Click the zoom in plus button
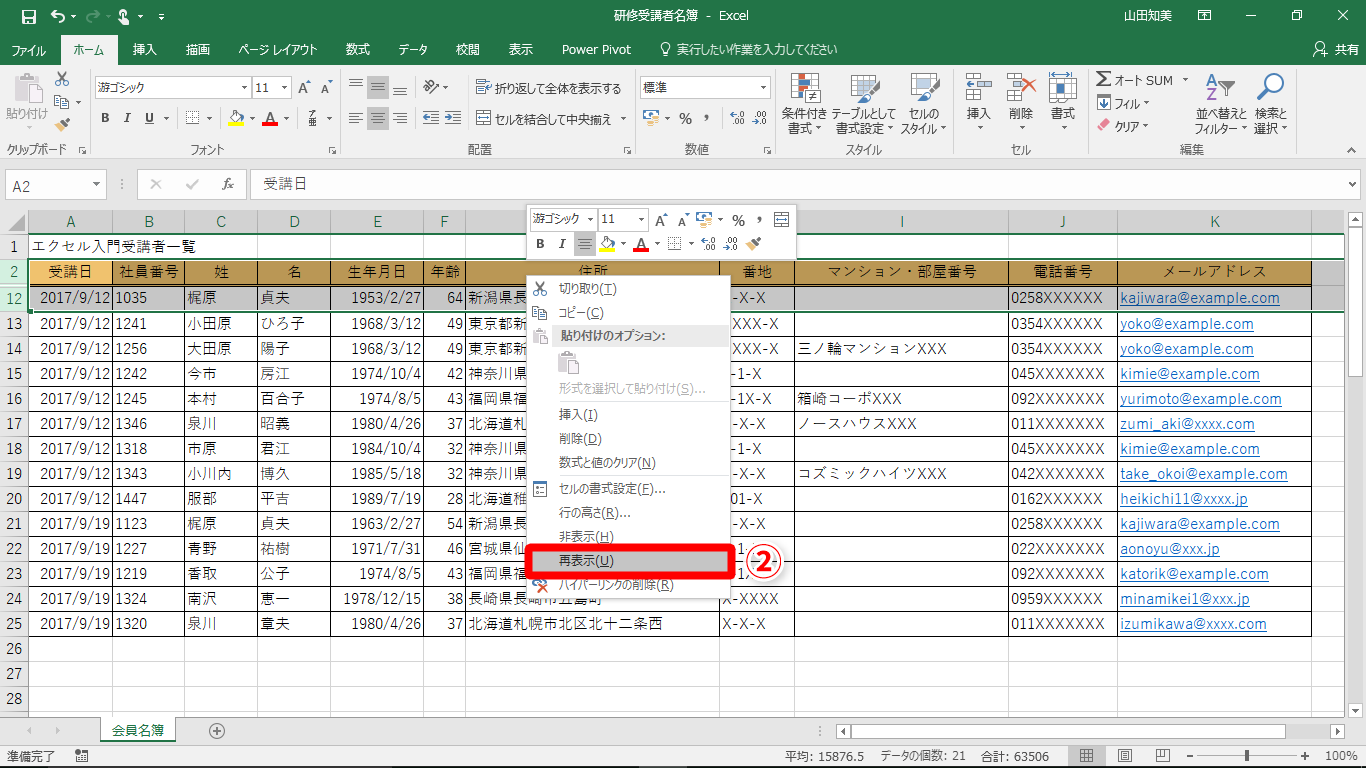This screenshot has width=1366, height=768. coord(1304,756)
